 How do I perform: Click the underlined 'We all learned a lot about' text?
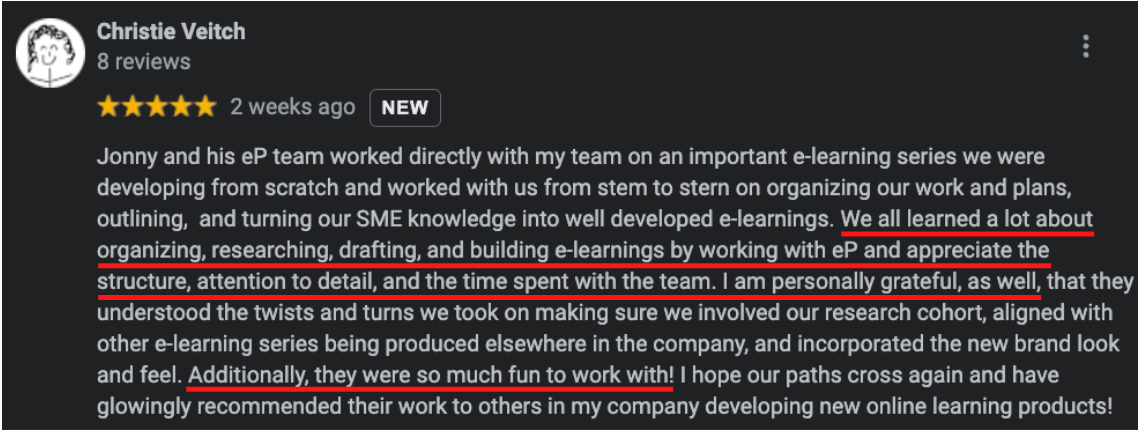967,219
